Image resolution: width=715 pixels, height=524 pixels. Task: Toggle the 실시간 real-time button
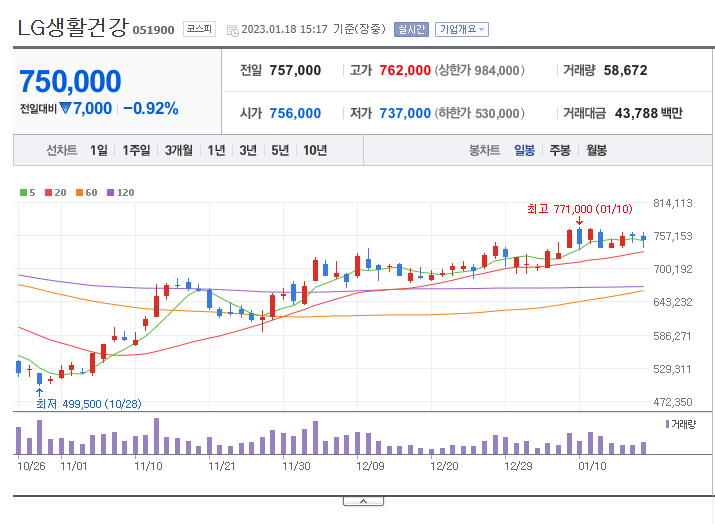tap(411, 29)
